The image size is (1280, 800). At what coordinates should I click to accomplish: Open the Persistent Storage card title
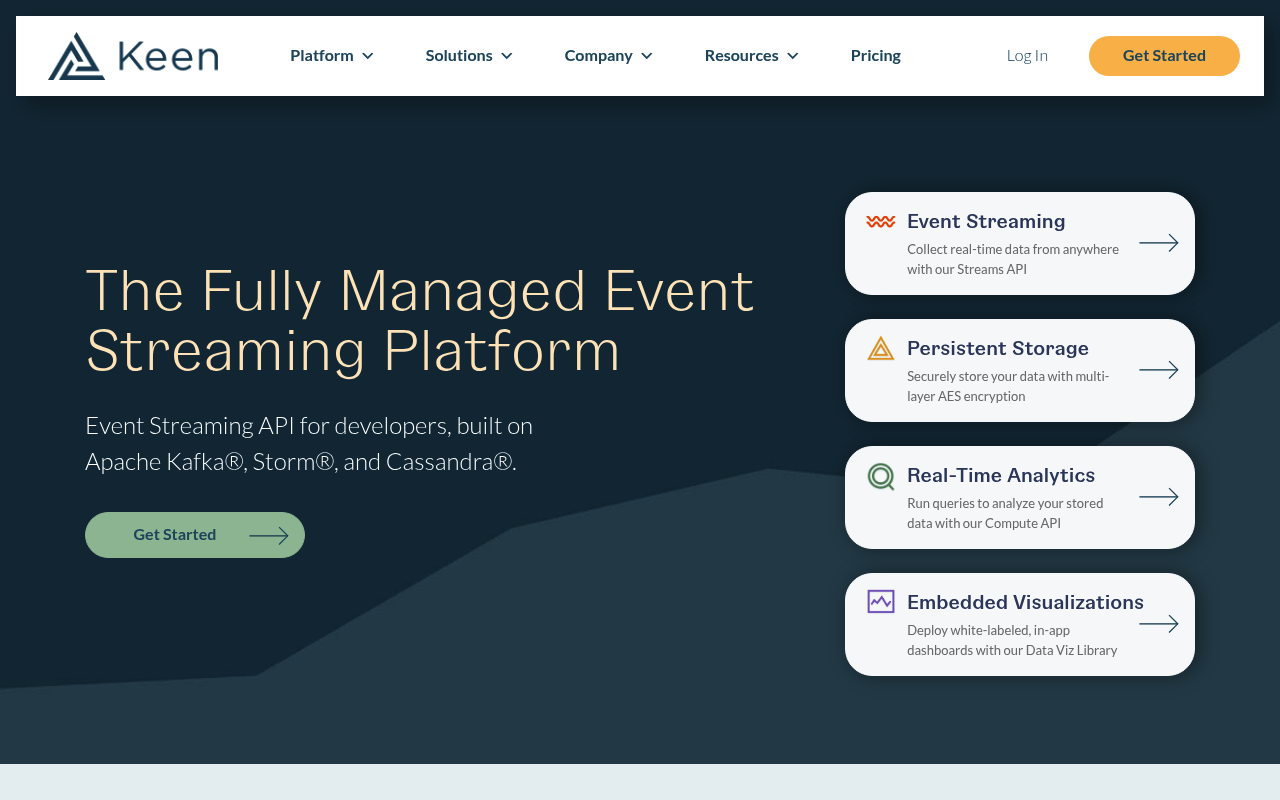click(x=998, y=348)
